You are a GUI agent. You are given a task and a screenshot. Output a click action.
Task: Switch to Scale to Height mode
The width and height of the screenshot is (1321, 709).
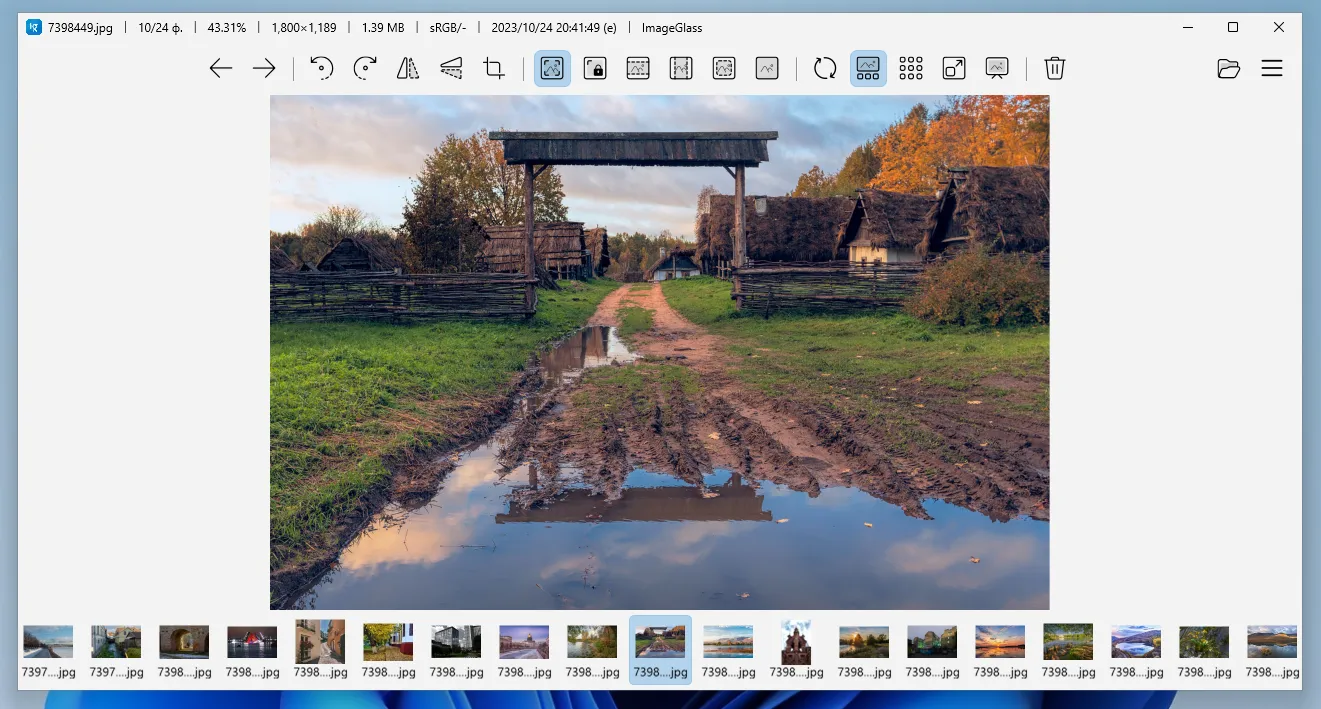[x=681, y=68]
